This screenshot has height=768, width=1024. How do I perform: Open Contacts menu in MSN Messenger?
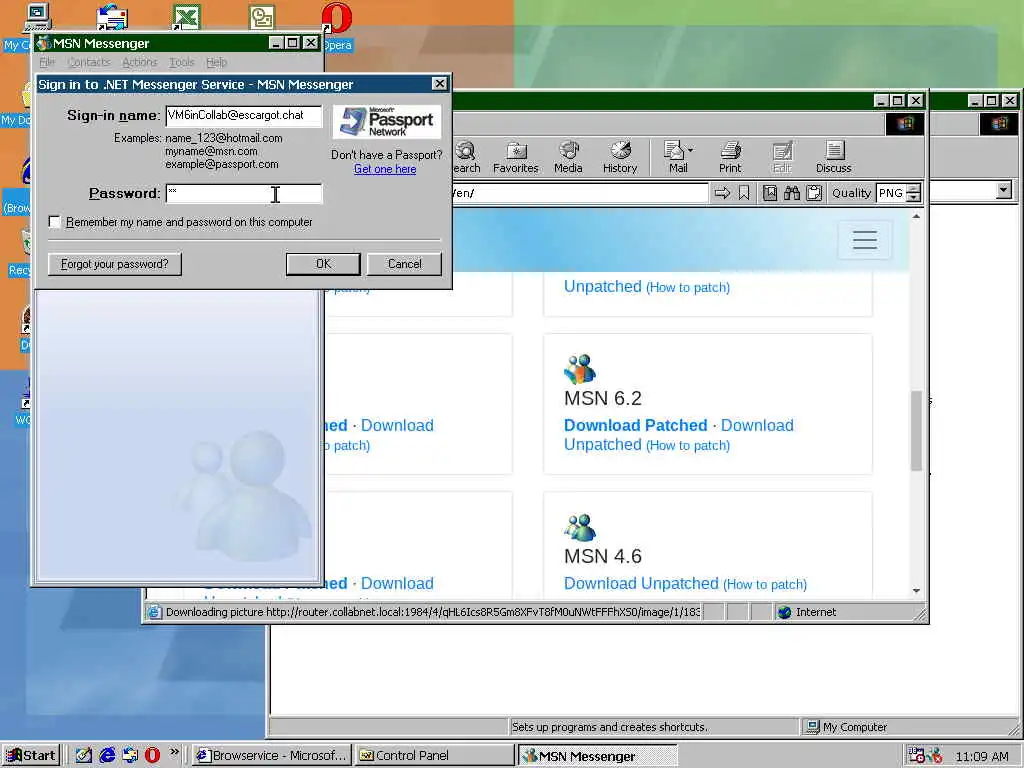tap(89, 62)
